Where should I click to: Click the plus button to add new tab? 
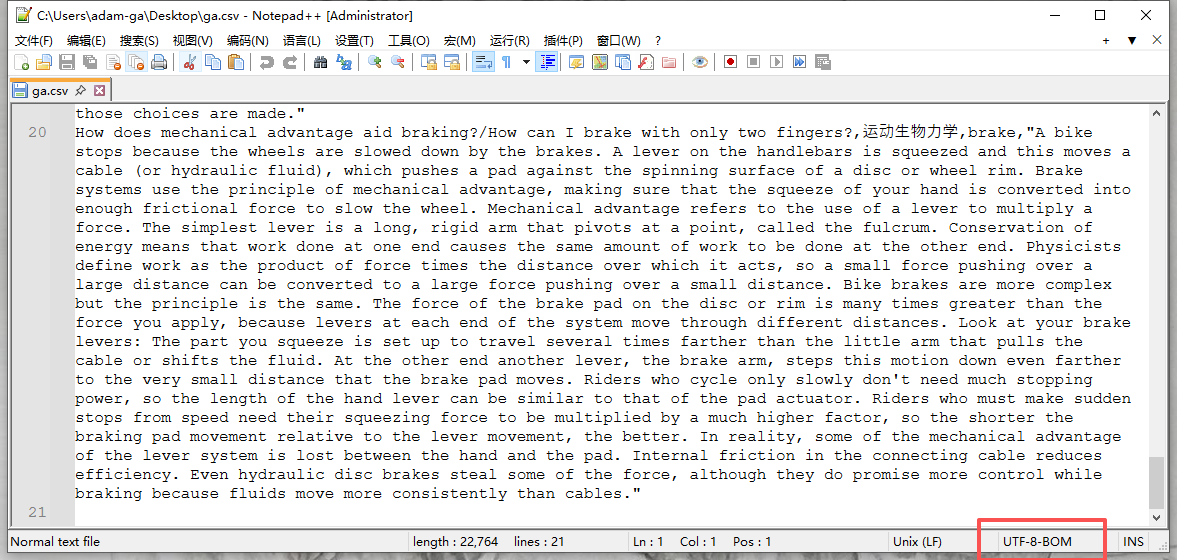(x=1106, y=41)
